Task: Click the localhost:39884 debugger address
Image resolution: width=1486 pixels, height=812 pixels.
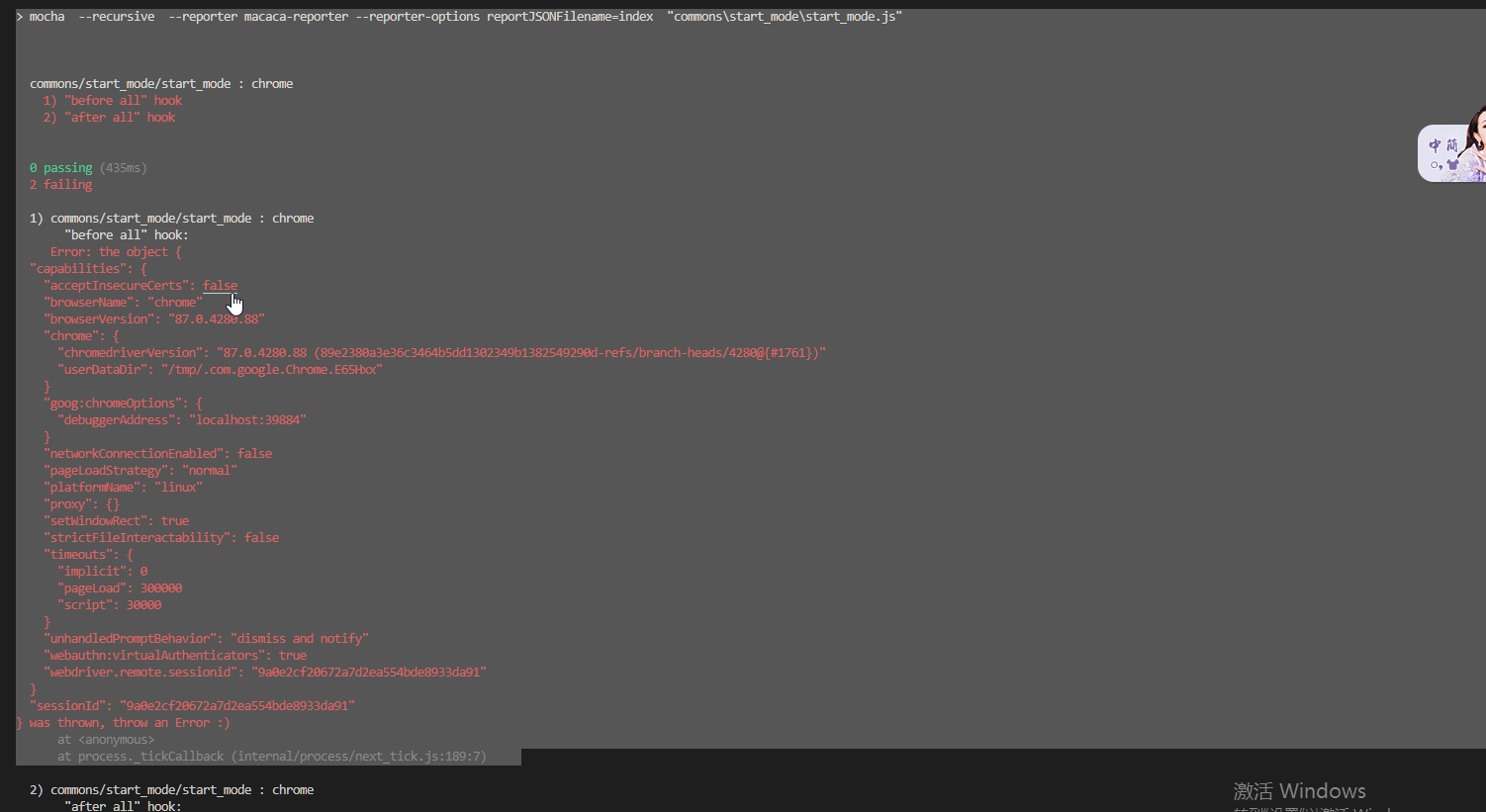Action: [x=248, y=419]
